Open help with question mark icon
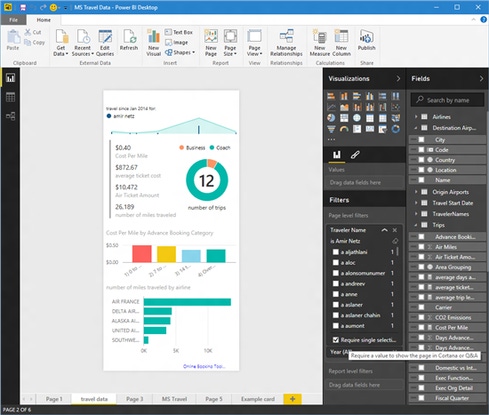489x415 pixels. pyautogui.click(x=483, y=20)
